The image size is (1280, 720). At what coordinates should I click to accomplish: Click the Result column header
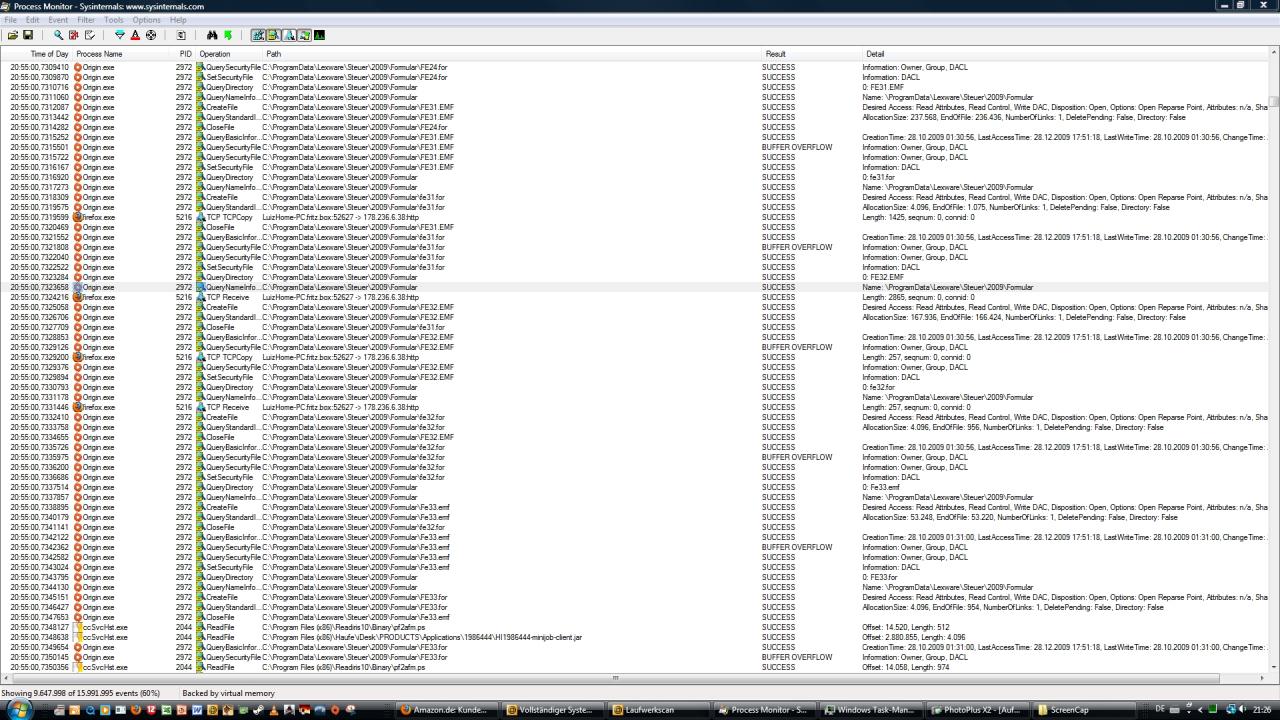(812, 54)
